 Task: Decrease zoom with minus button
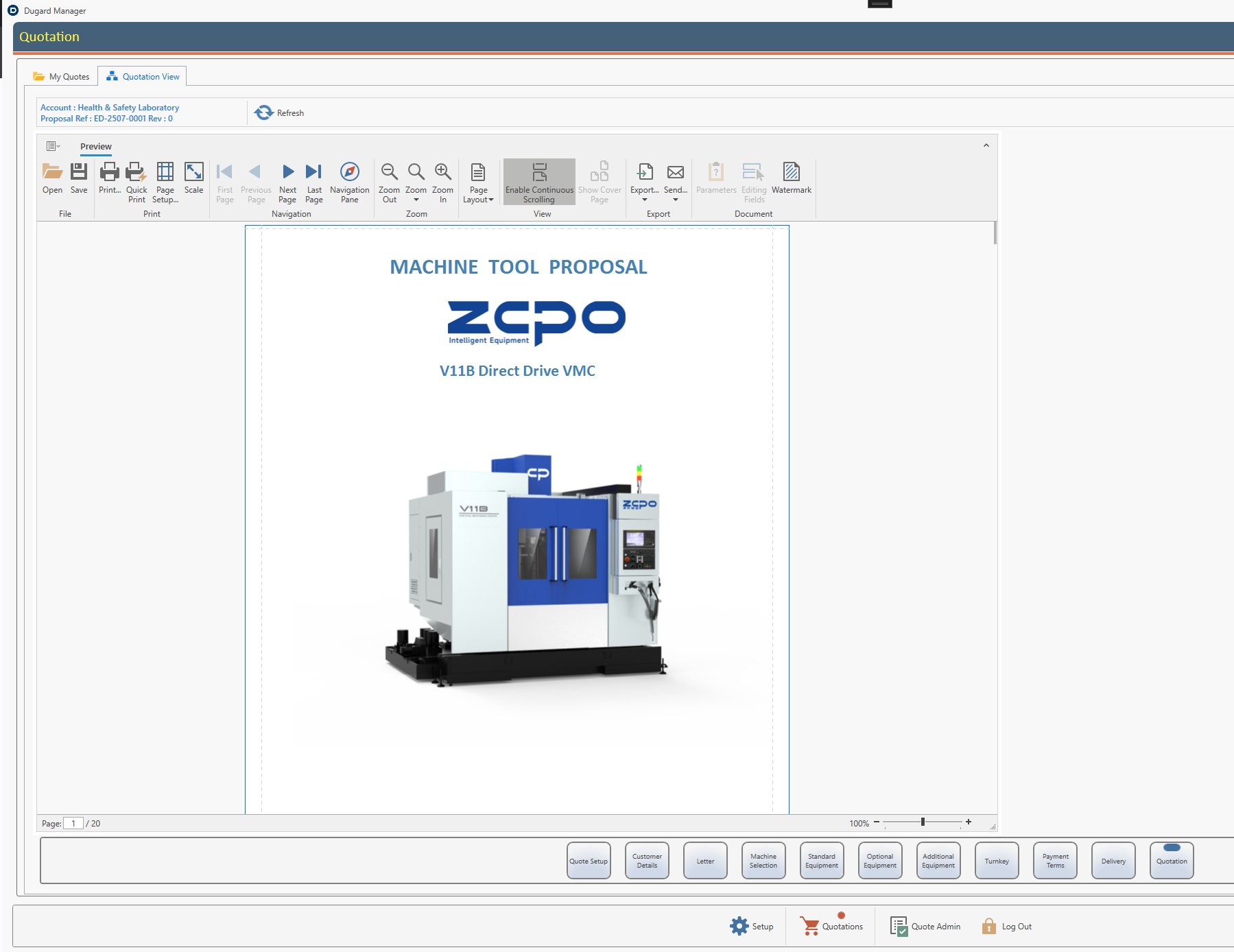coord(877,822)
